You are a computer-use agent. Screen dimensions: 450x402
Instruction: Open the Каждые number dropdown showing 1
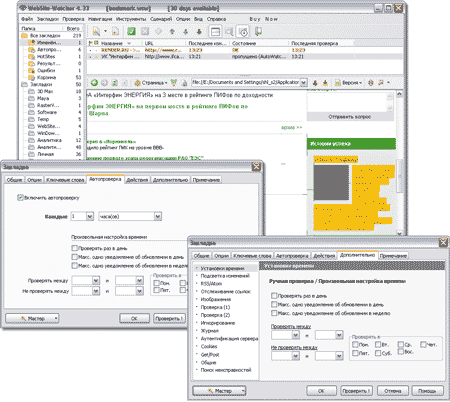[90, 216]
